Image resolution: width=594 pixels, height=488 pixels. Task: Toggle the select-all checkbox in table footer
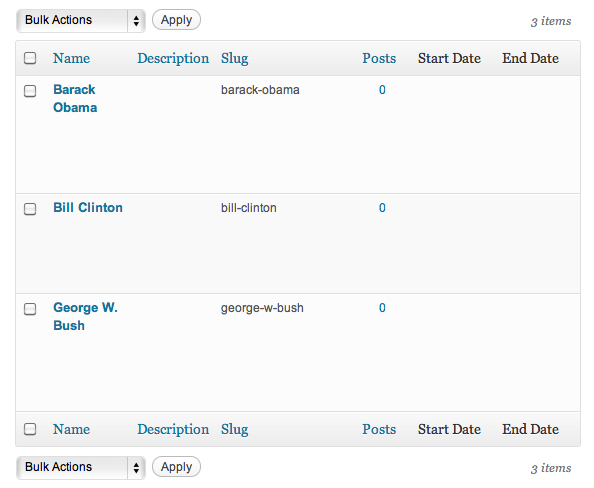pos(30,429)
